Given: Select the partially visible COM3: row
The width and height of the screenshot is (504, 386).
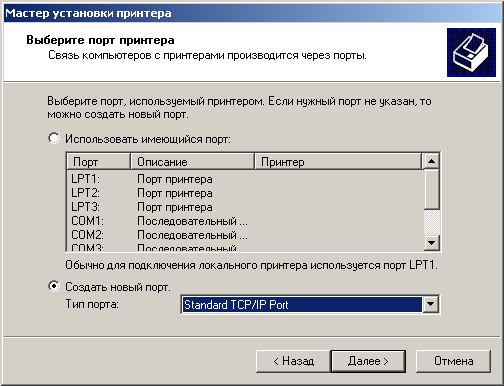Looking at the screenshot, I should [x=245, y=247].
